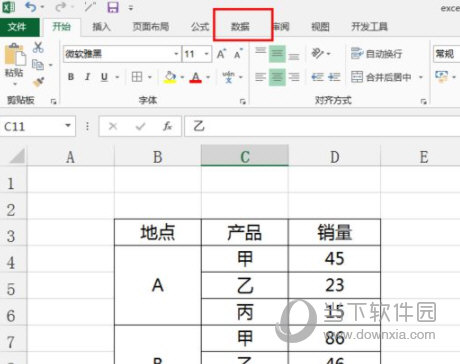The height and width of the screenshot is (364, 460).
Task: Switch to the 页面布局 tab
Action: 151,27
